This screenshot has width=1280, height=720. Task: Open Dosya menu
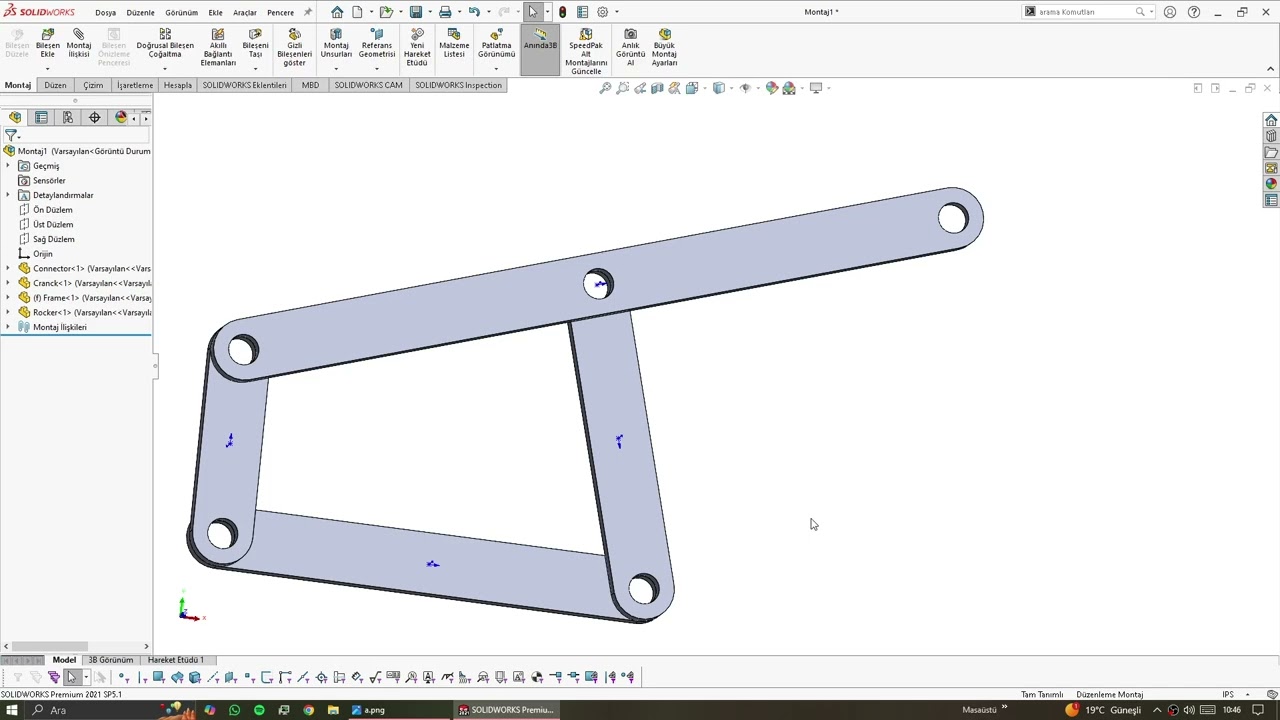point(105,13)
